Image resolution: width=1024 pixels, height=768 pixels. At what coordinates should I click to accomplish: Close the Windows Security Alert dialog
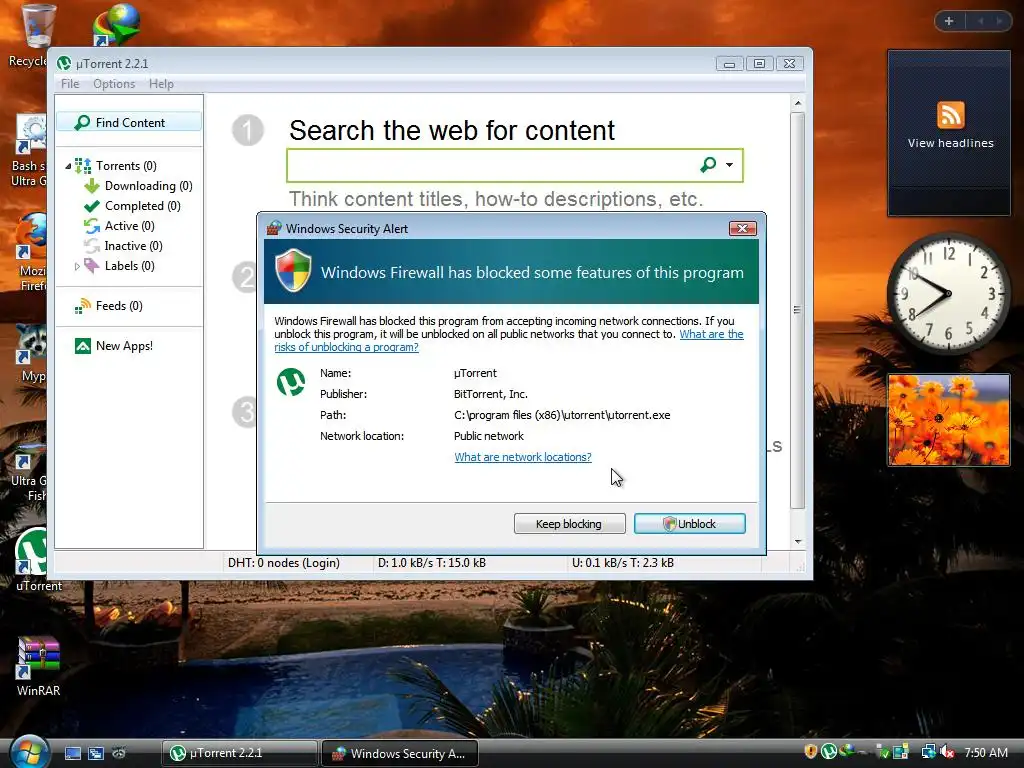[x=743, y=229]
